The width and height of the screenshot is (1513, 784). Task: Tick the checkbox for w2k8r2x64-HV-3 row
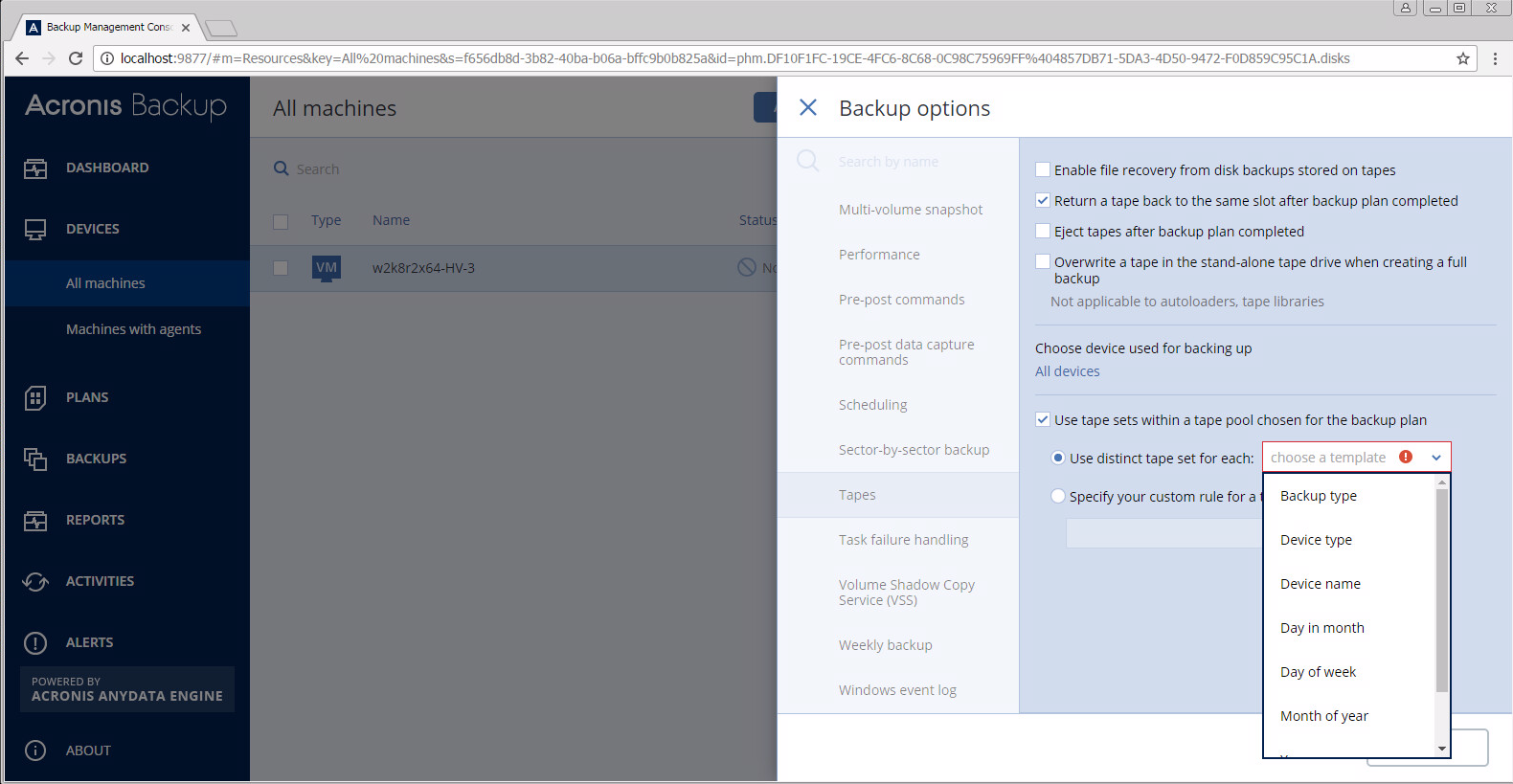tap(281, 268)
